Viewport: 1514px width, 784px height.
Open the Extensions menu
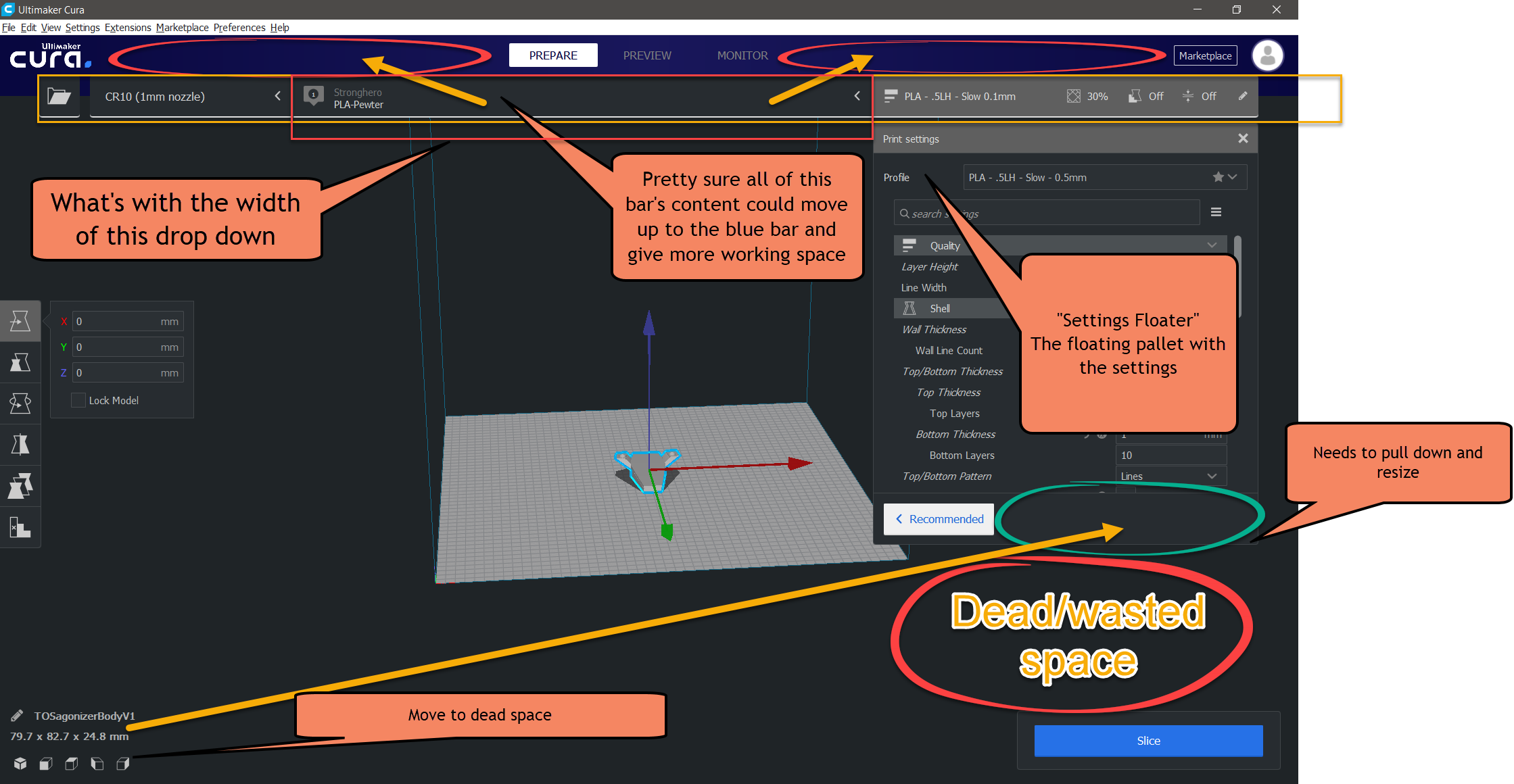[x=128, y=28]
